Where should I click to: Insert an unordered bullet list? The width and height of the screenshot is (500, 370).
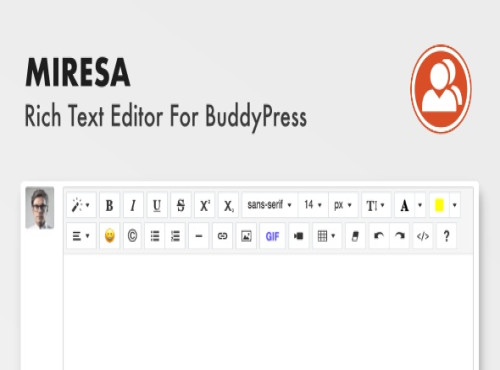155,236
